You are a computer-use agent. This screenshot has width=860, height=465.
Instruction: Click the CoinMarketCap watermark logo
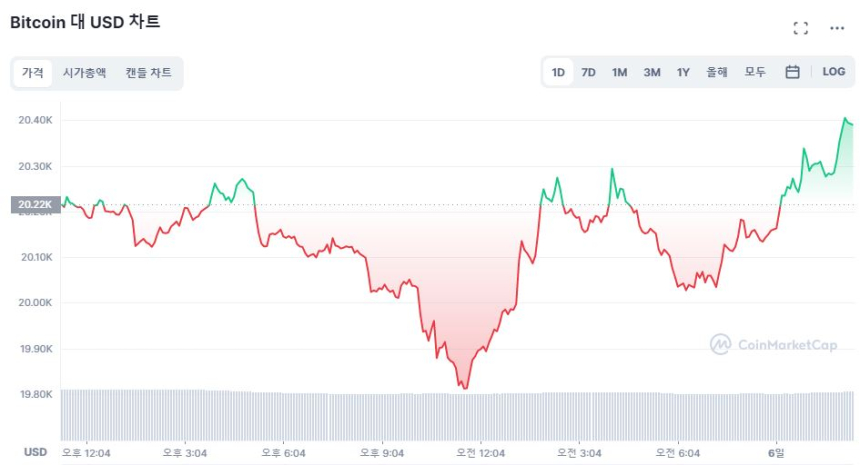[773, 345]
